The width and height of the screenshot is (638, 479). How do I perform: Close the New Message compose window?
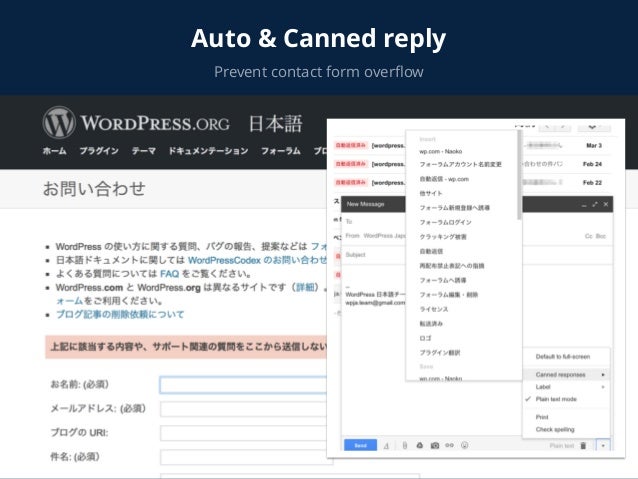606,204
